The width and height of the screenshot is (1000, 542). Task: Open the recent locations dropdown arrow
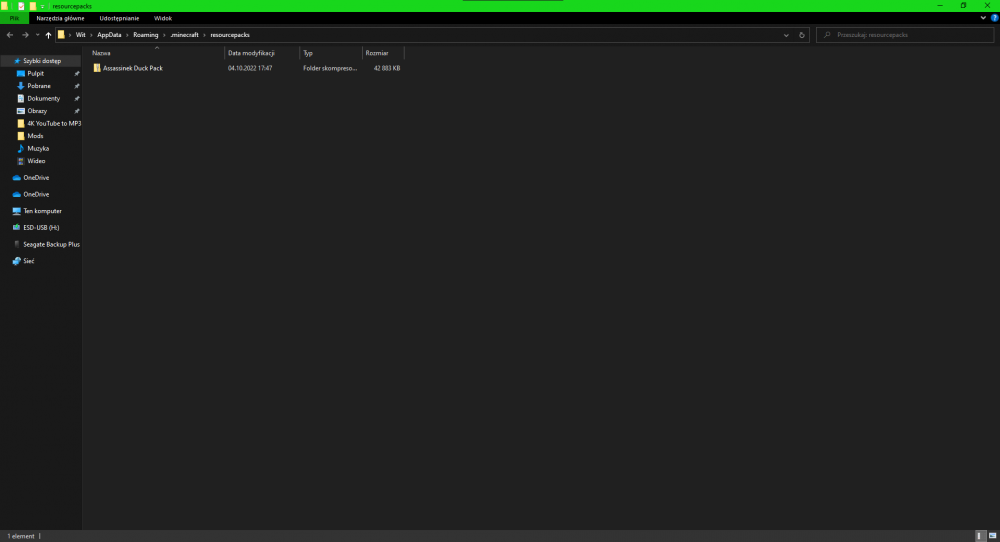coord(38,35)
